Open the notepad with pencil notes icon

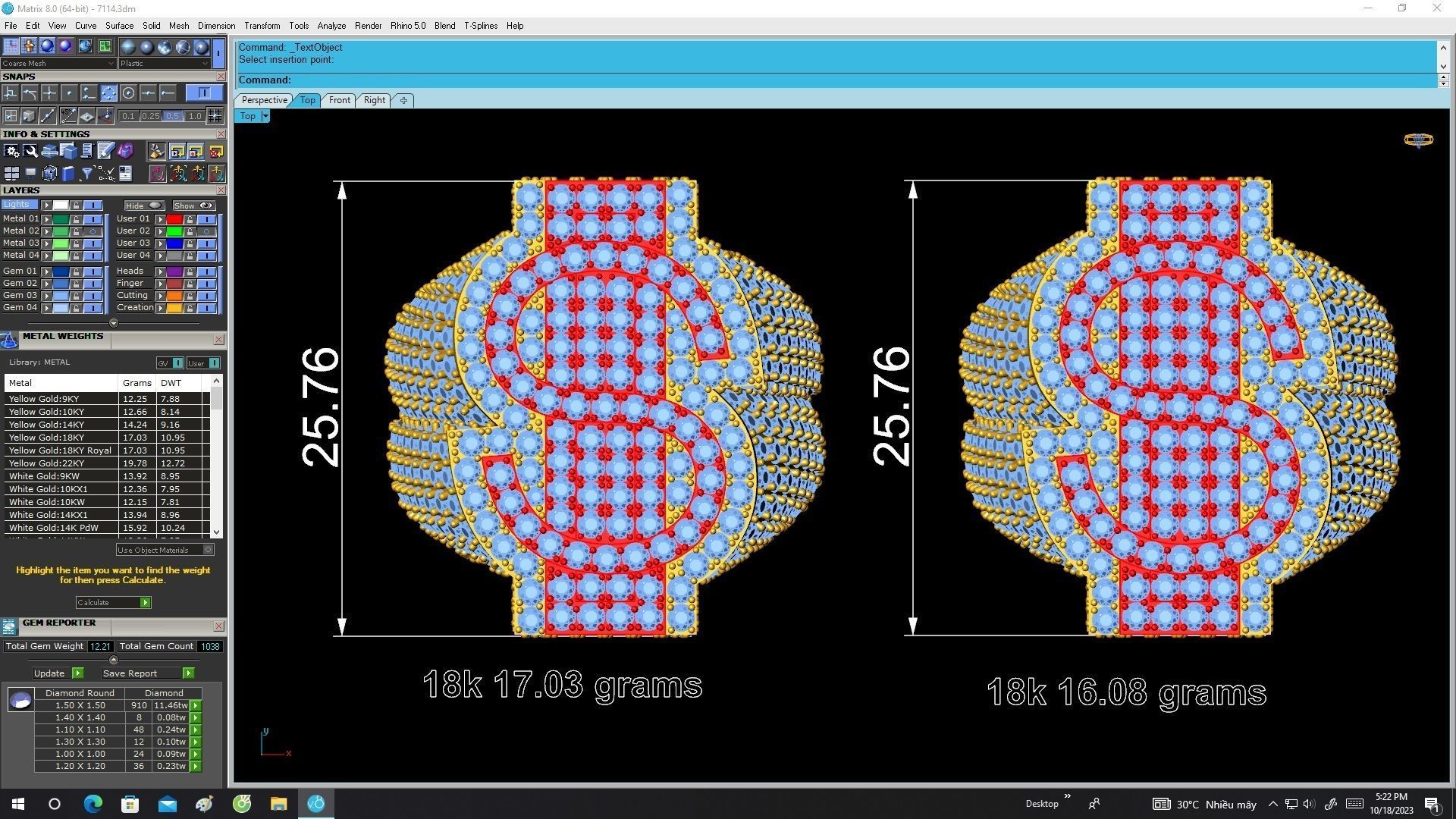tap(105, 152)
